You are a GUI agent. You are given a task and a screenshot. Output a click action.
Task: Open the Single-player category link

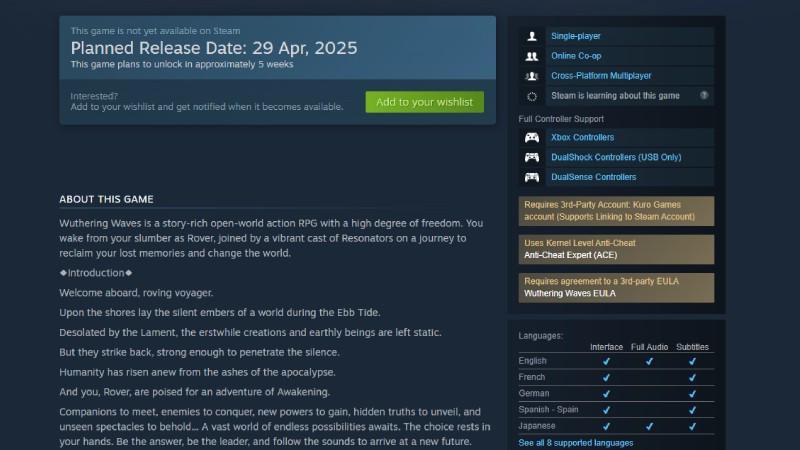click(x=576, y=36)
